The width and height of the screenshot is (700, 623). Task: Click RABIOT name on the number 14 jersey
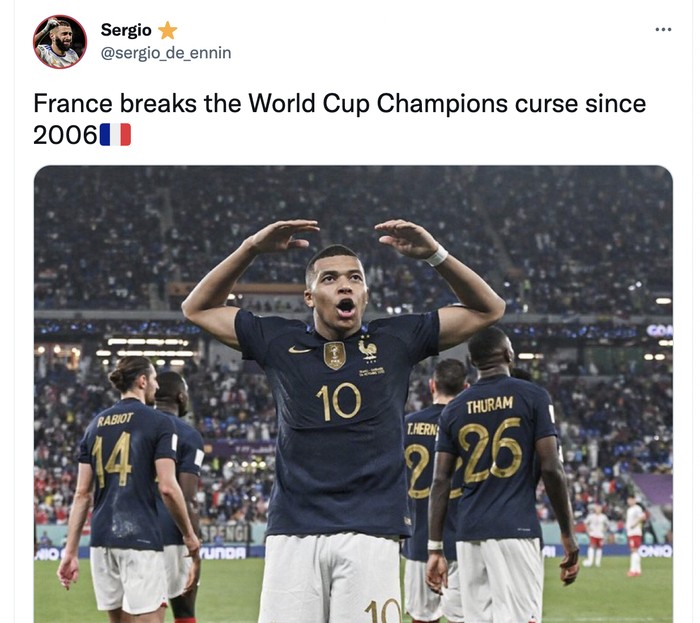coord(115,419)
